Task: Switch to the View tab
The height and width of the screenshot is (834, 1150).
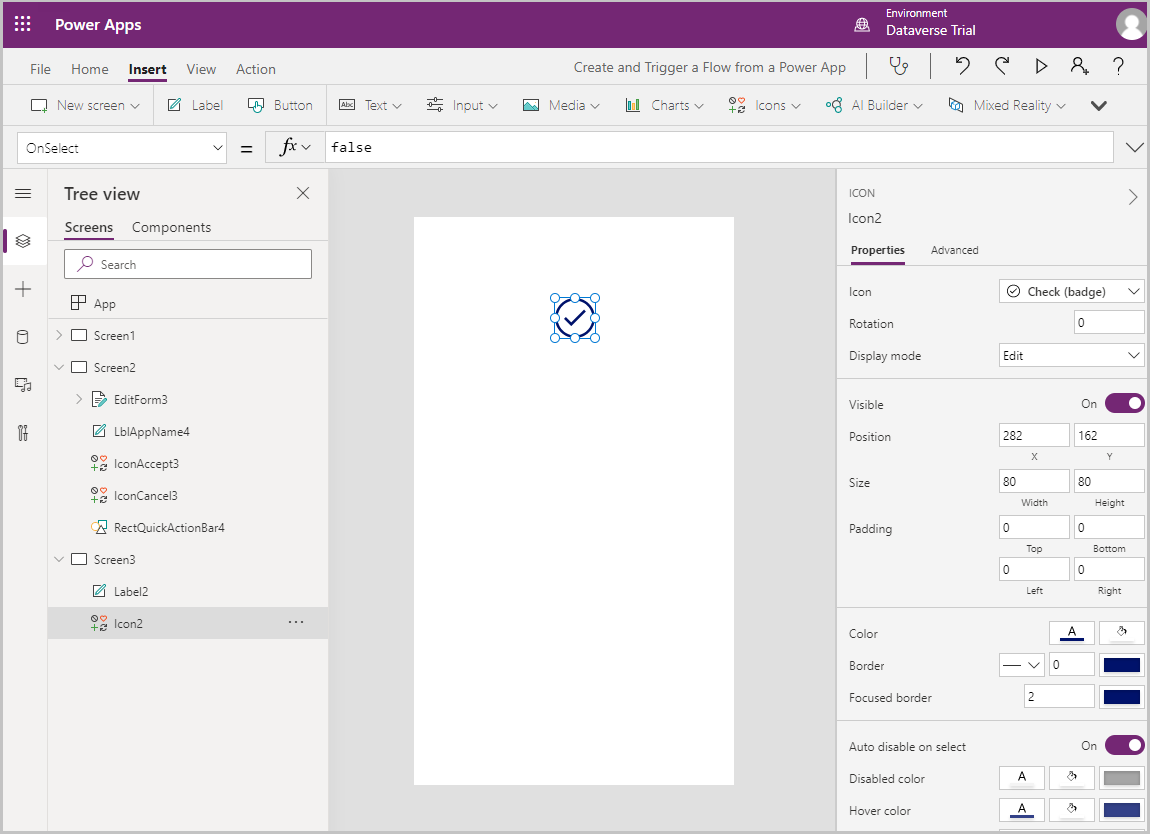Action: pos(201,69)
